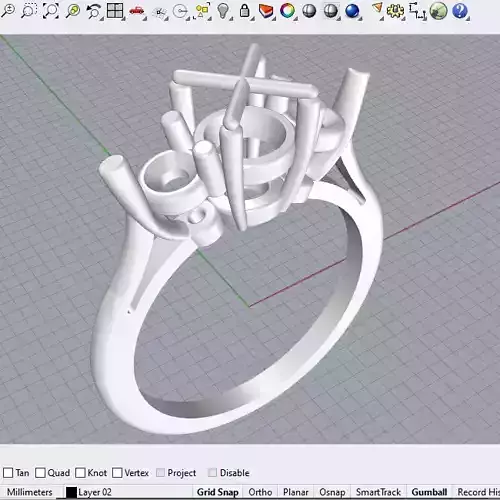Enable the Quad osnap checkbox
The height and width of the screenshot is (500, 500).
pyautogui.click(x=40, y=473)
